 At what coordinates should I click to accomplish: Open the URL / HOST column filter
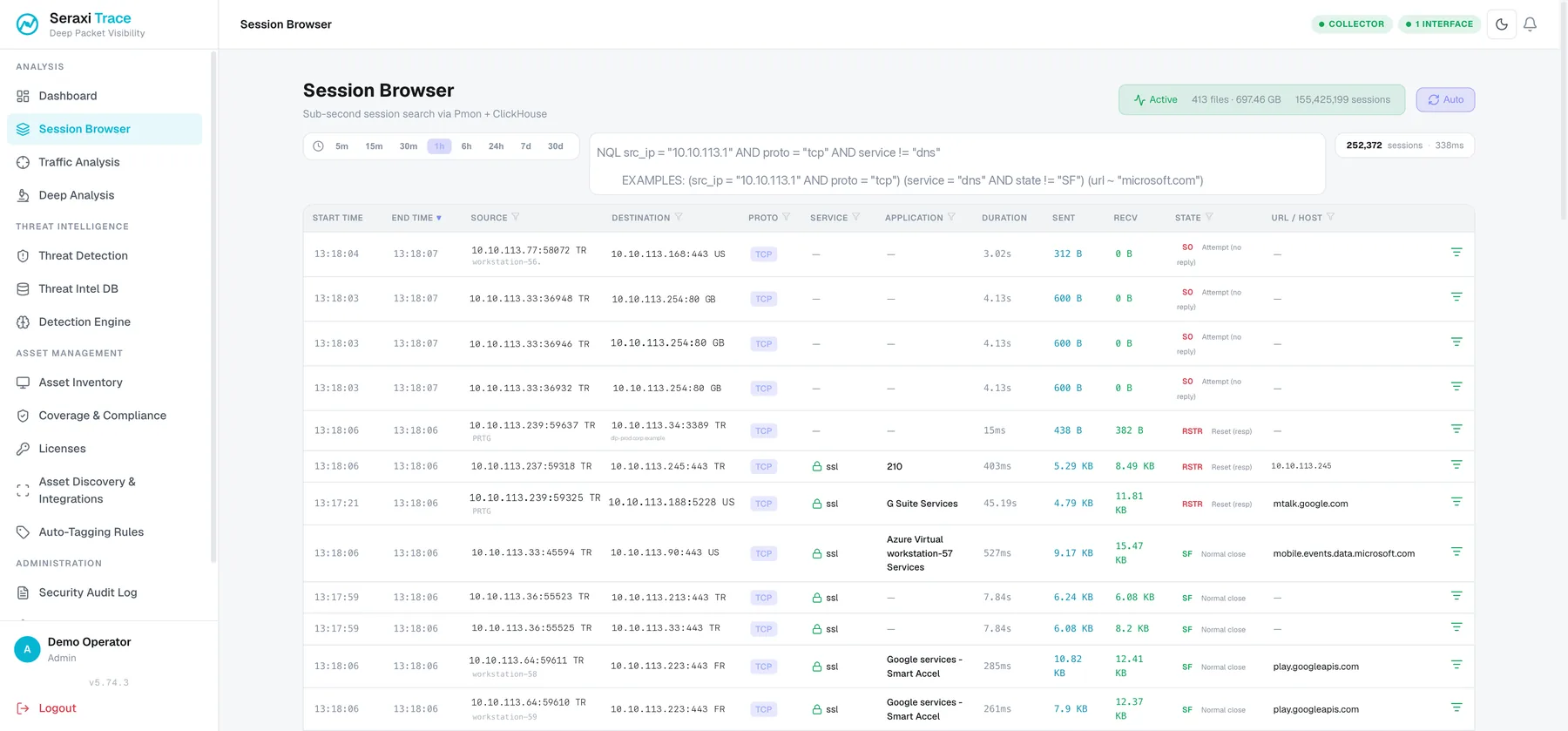1330,217
